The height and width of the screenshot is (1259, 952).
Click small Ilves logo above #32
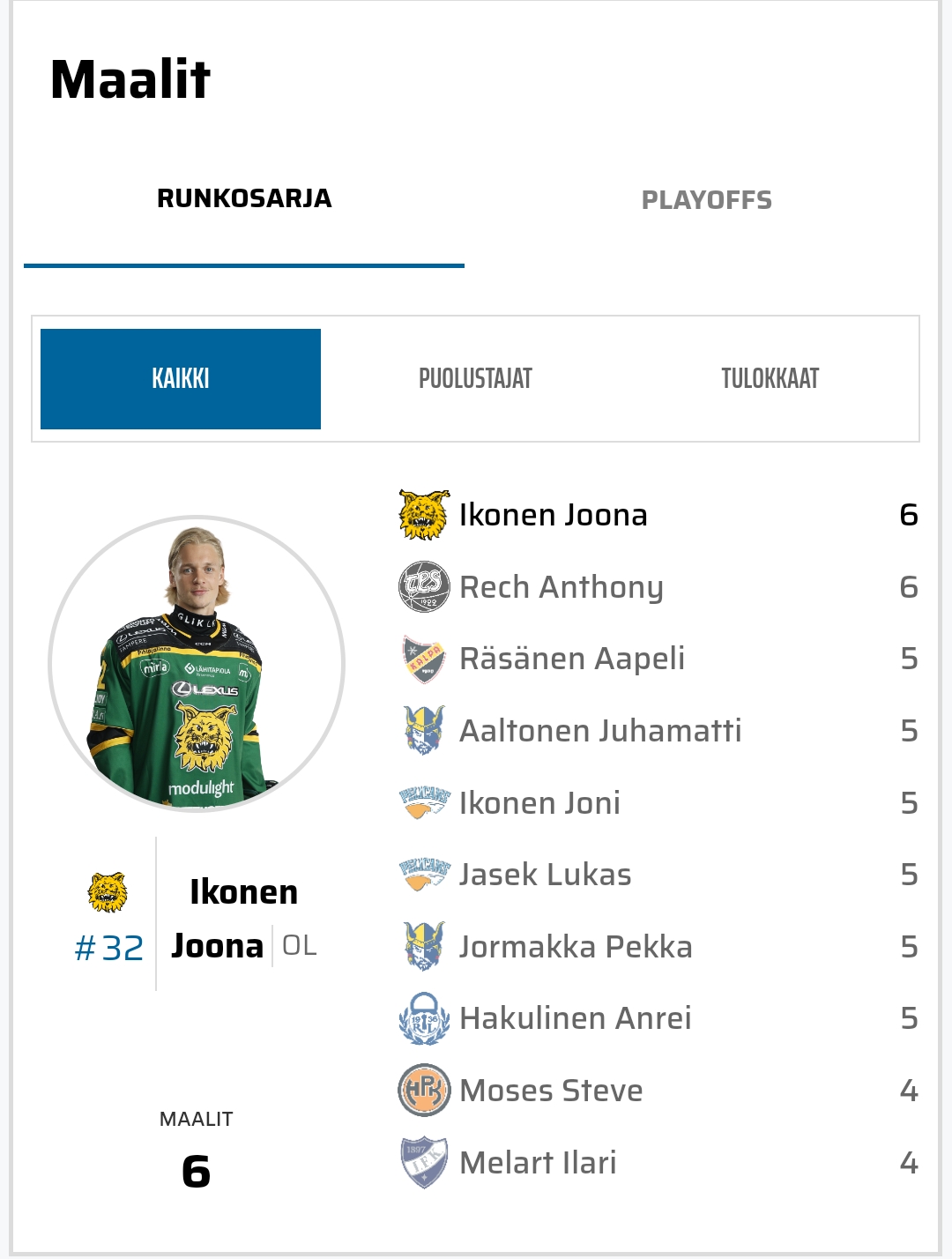(108, 892)
